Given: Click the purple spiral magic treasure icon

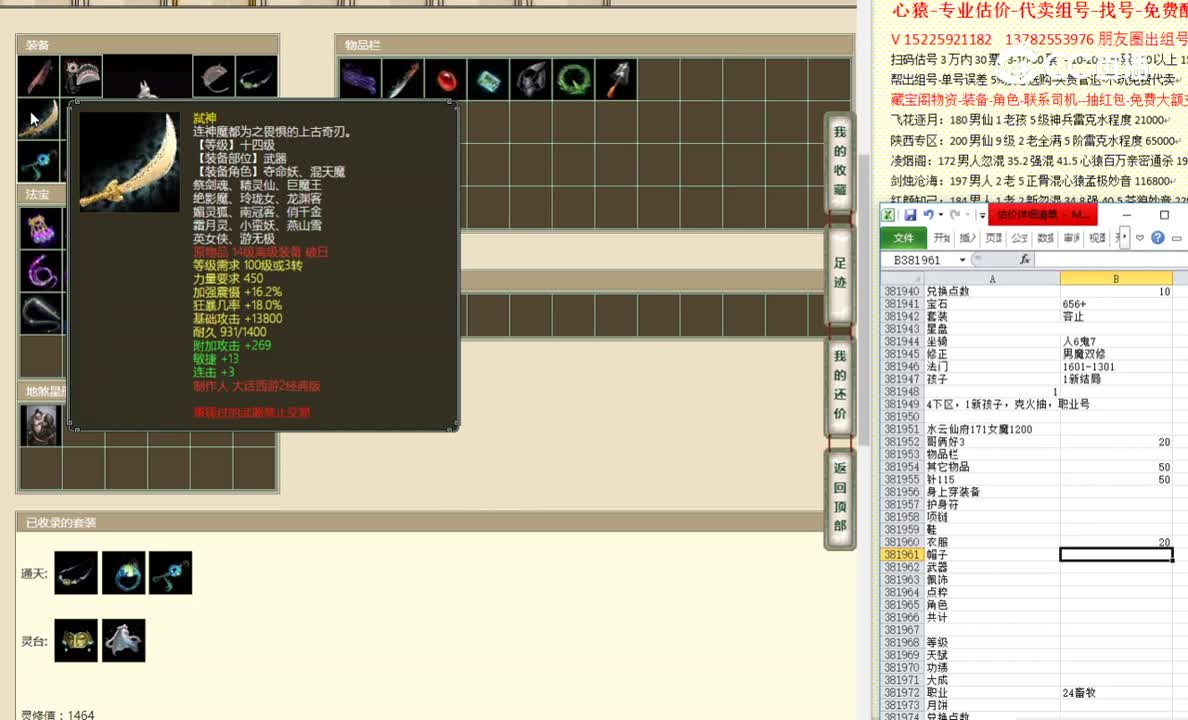Looking at the screenshot, I should pyautogui.click(x=41, y=271).
